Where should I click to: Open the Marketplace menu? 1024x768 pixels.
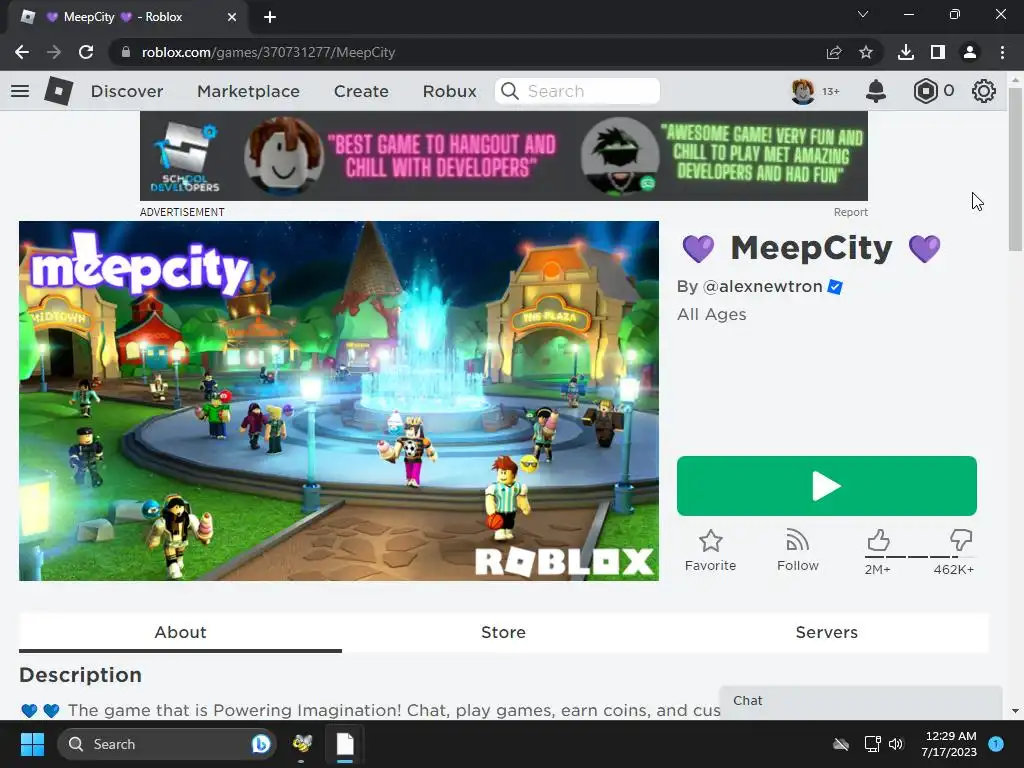pyautogui.click(x=248, y=91)
